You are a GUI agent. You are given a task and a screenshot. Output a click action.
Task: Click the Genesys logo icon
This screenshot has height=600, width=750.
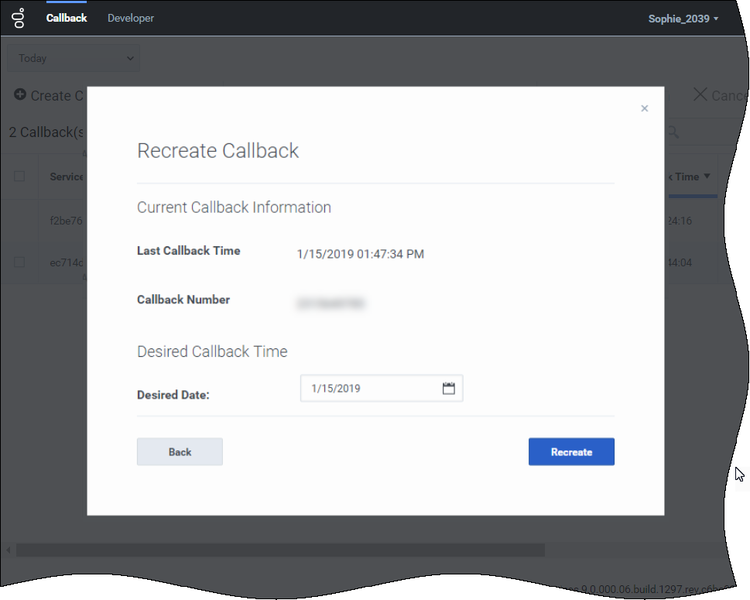(x=18, y=18)
